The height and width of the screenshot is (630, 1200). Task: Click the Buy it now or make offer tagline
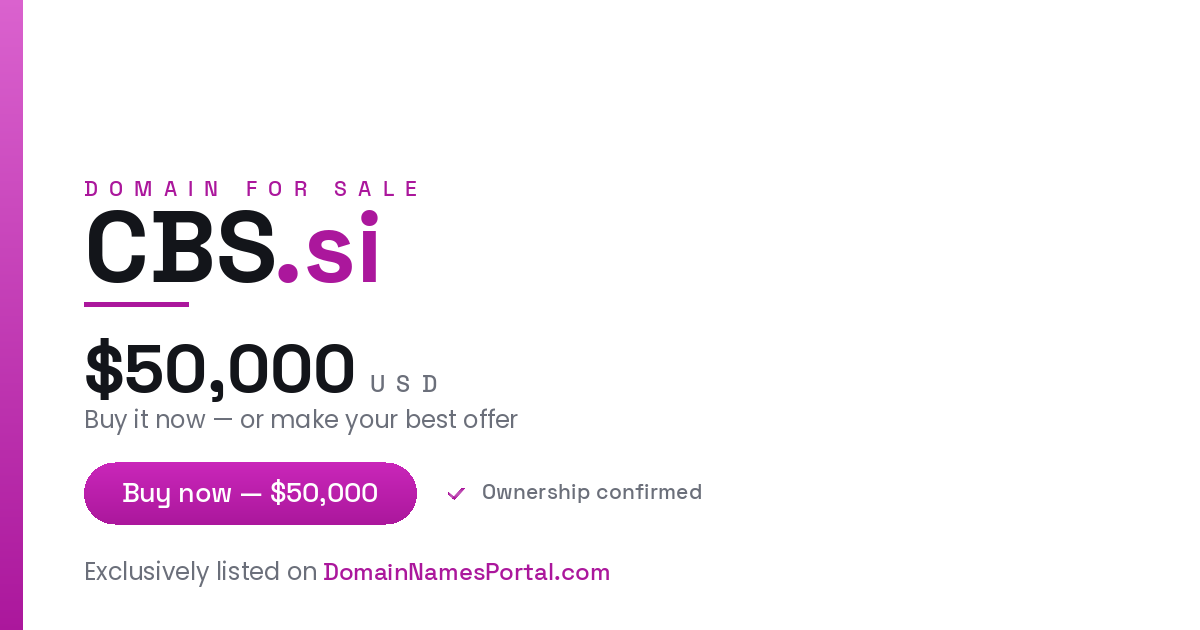[x=301, y=420]
